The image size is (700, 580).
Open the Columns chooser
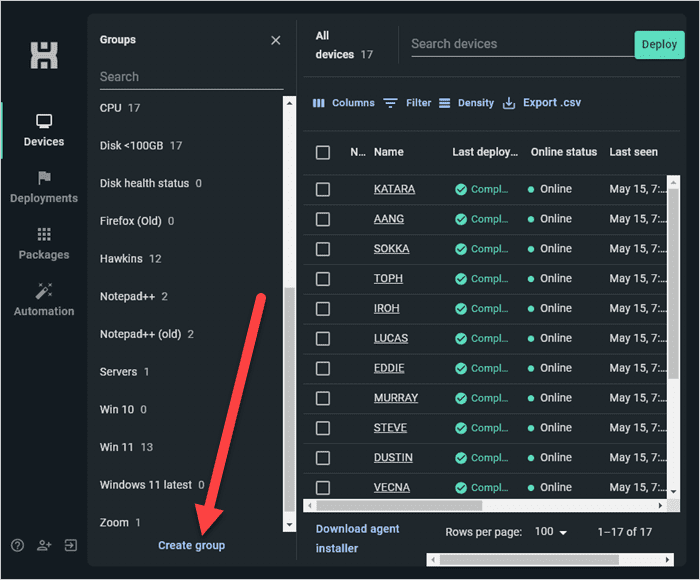(x=344, y=103)
